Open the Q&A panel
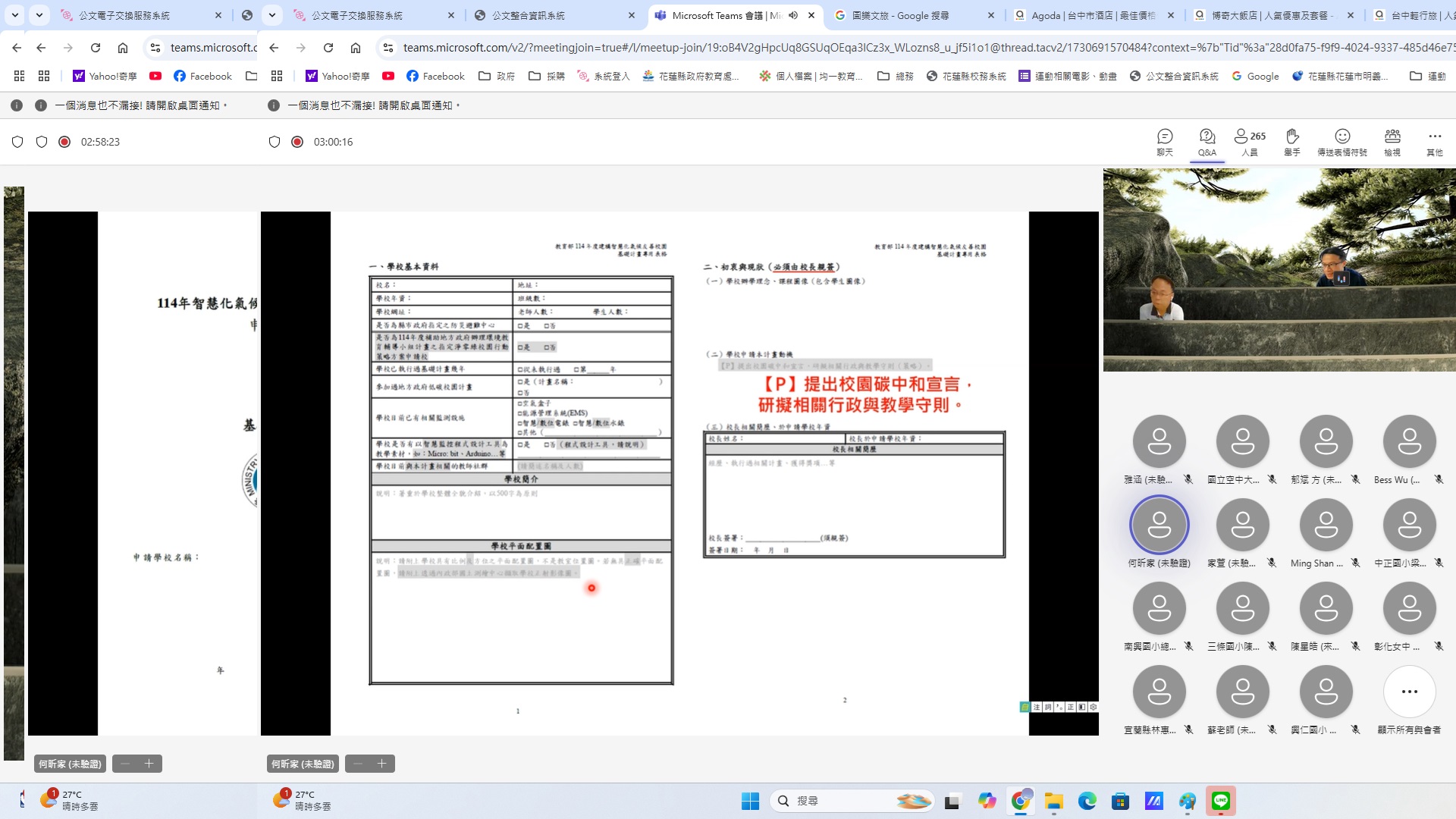The width and height of the screenshot is (1456, 819). [x=1207, y=142]
